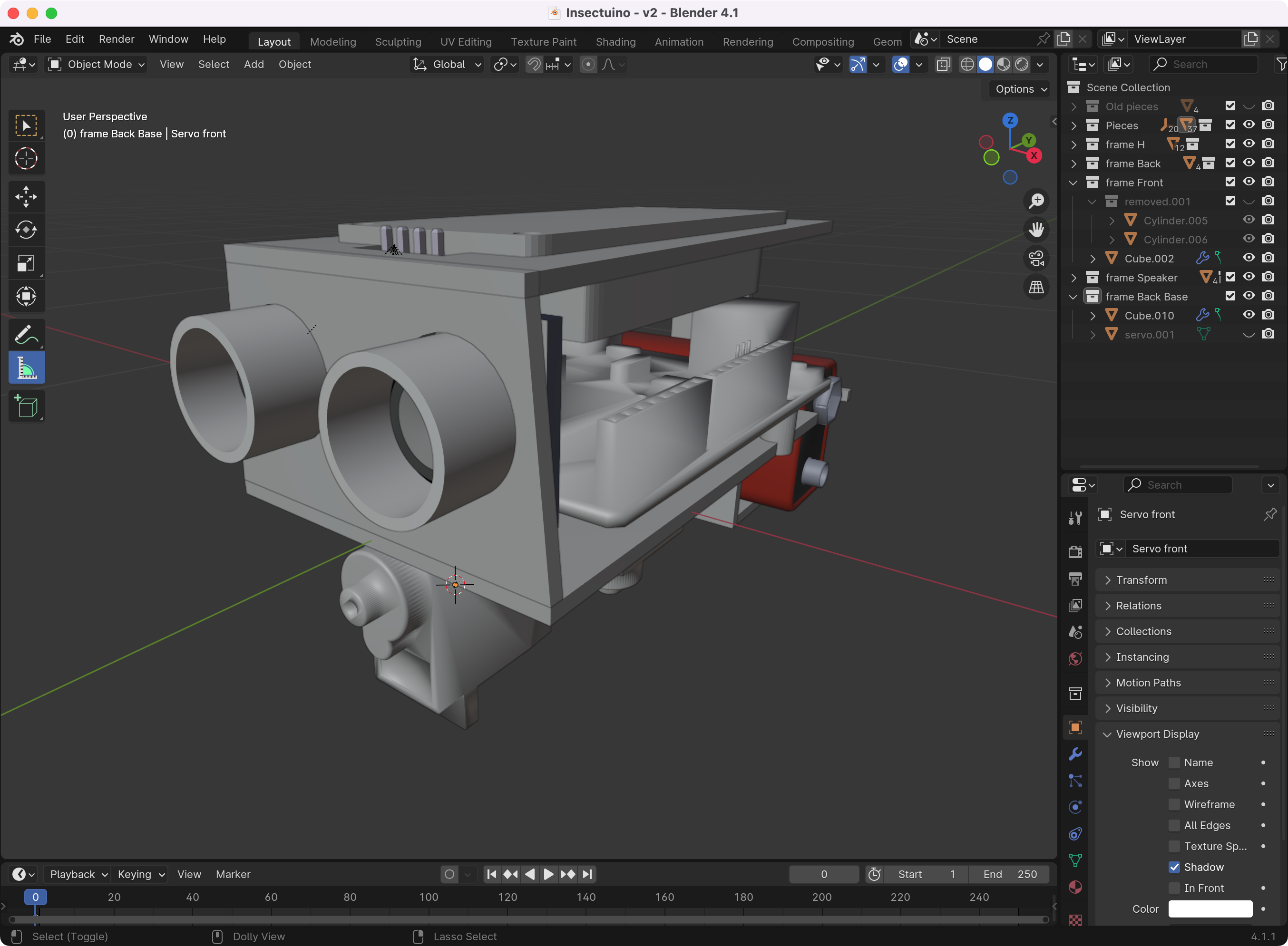
Task: Enable the Wireframe display checkbox
Action: click(1174, 804)
